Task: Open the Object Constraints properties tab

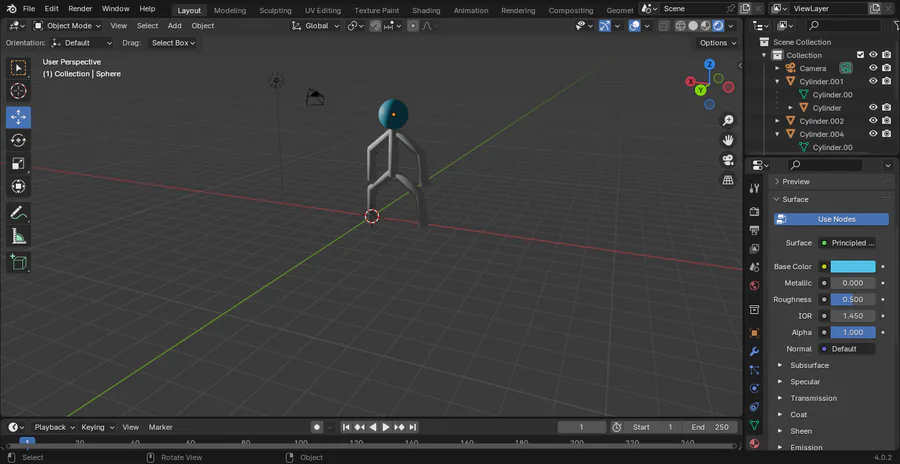Action: tap(755, 407)
